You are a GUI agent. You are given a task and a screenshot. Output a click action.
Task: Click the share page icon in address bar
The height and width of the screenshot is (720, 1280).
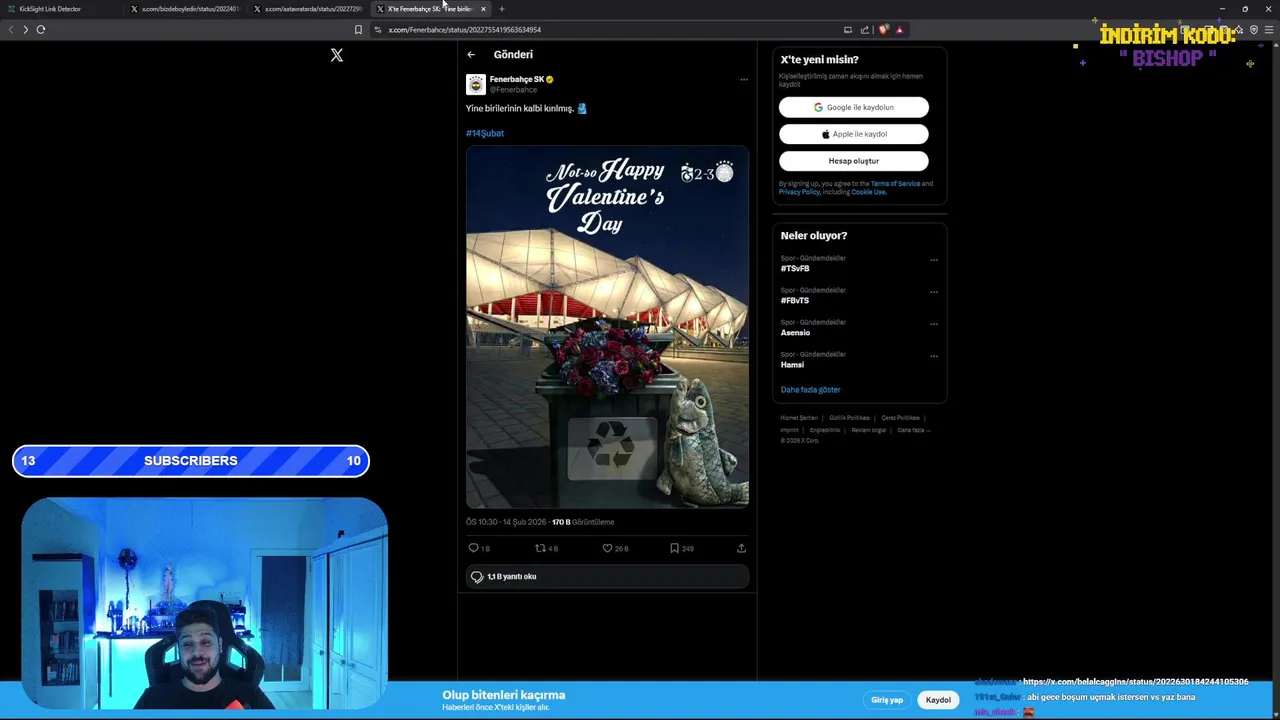(865, 30)
